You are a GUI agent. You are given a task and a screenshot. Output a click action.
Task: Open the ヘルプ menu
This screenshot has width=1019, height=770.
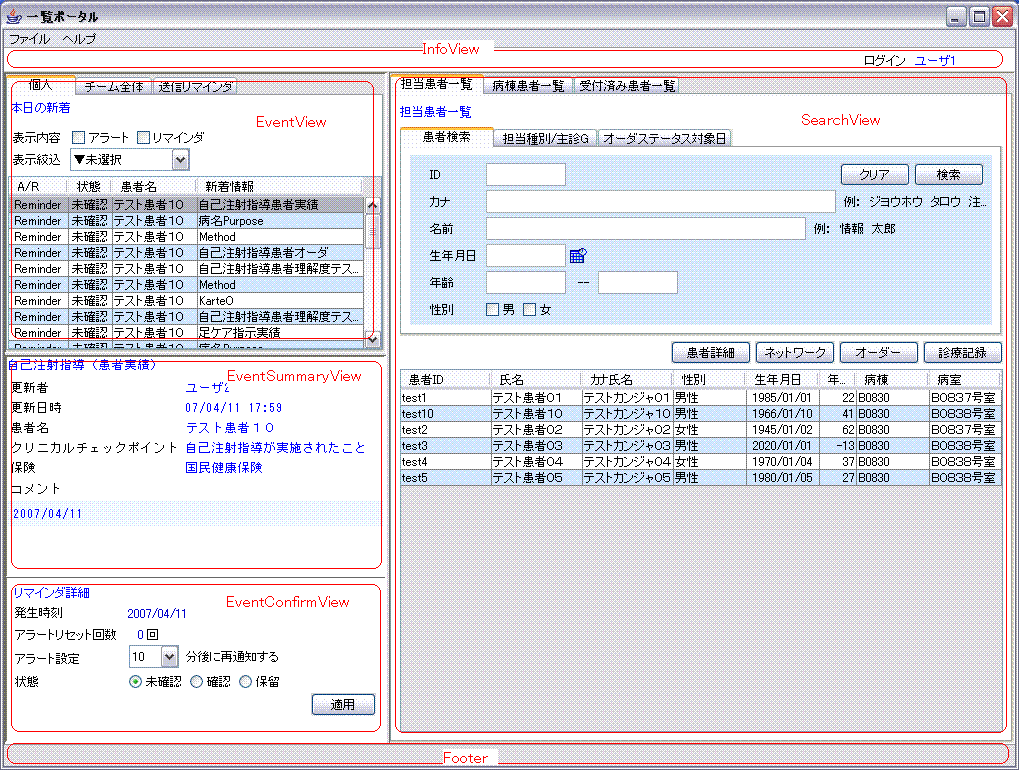point(79,39)
